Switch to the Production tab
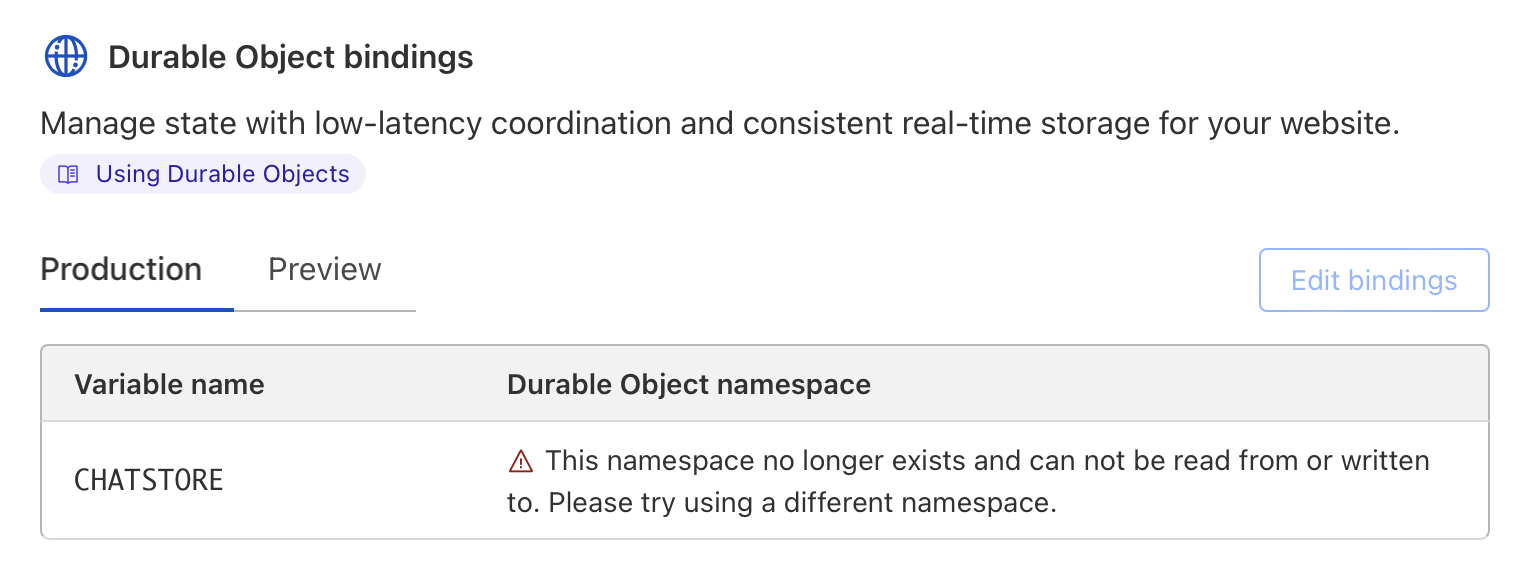The height and width of the screenshot is (574, 1522). click(121, 270)
